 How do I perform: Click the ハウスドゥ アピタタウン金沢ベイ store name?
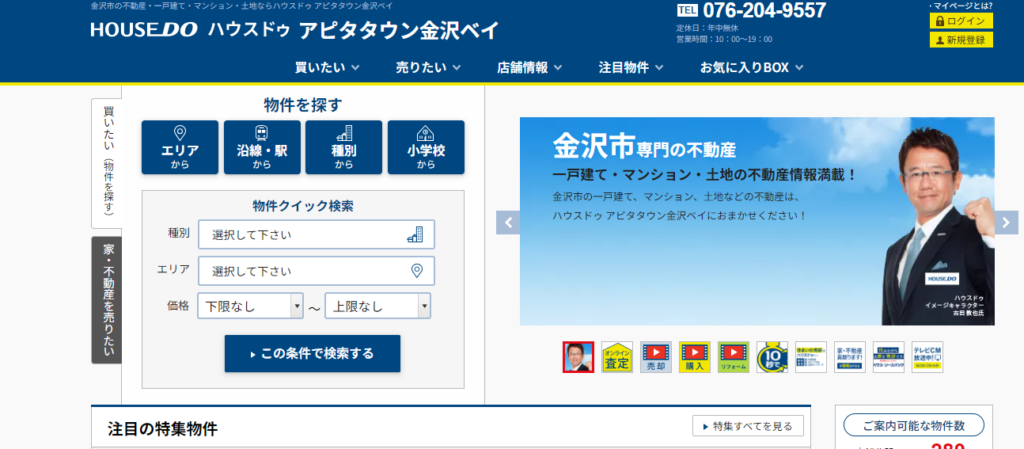click(x=353, y=30)
